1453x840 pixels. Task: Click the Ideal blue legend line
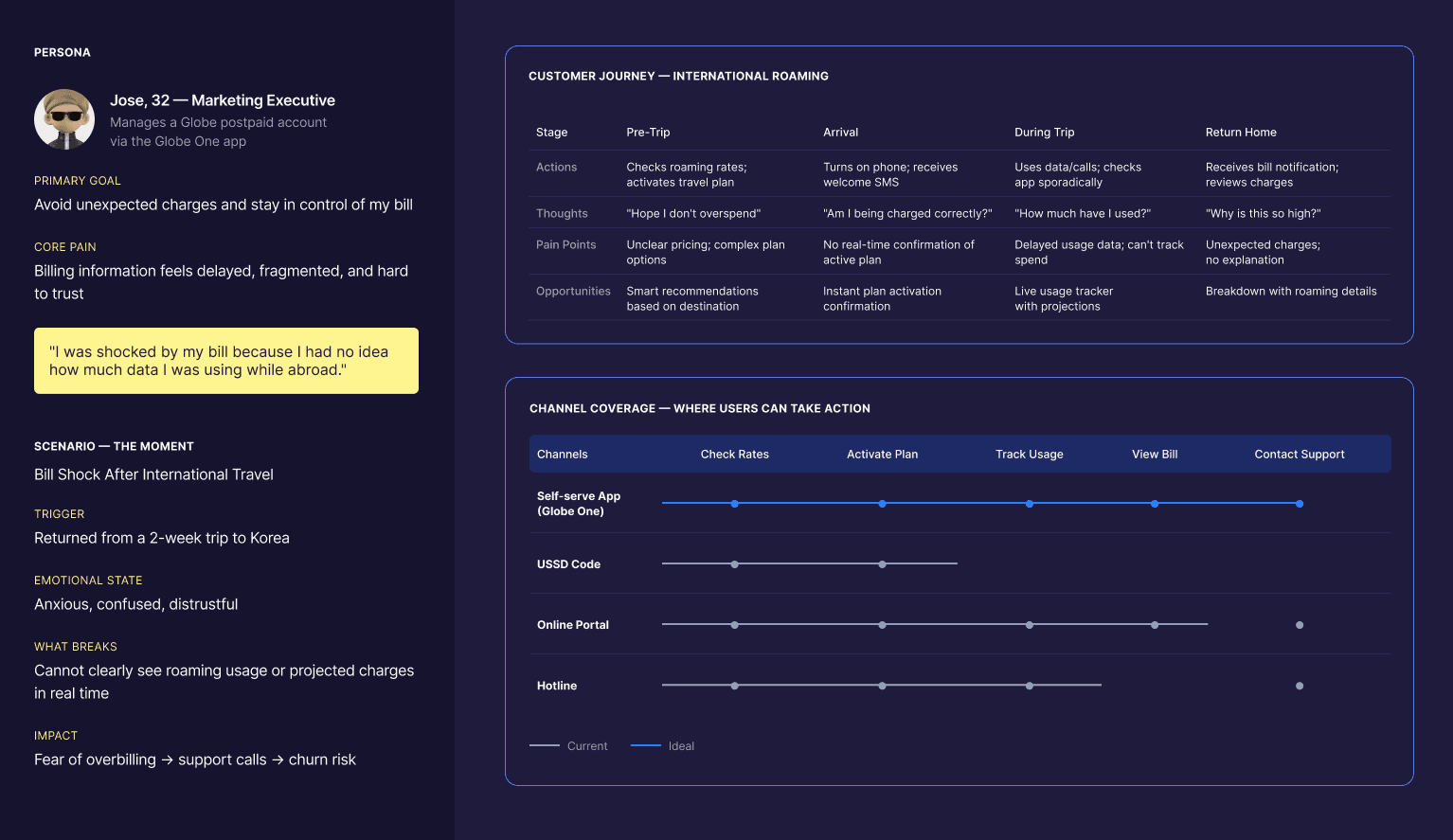pos(645,746)
